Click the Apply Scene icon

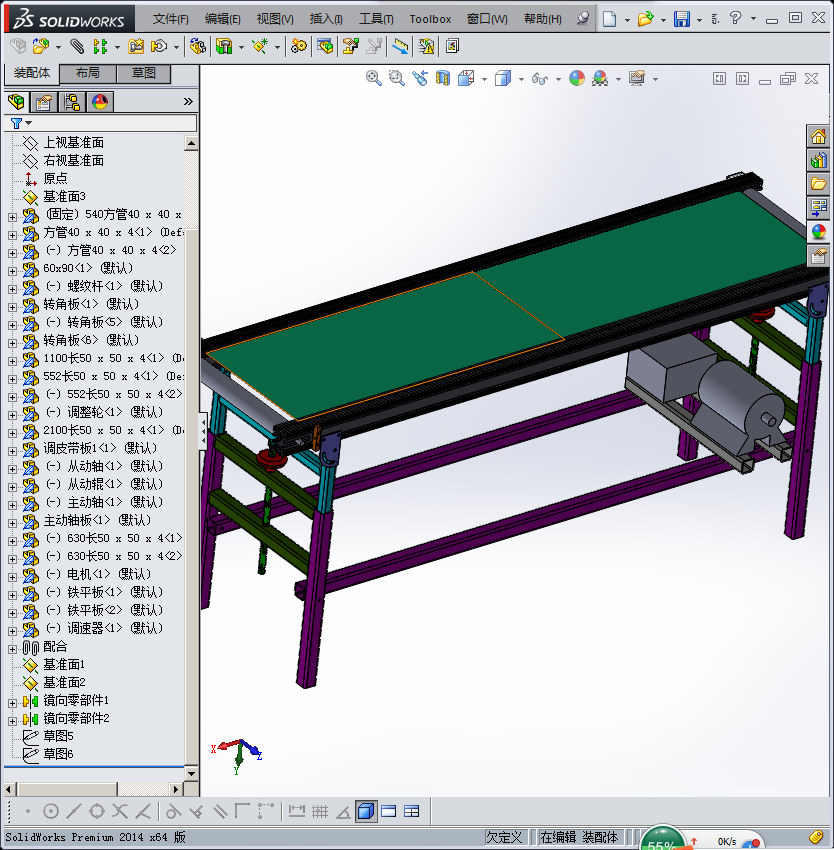[600, 79]
